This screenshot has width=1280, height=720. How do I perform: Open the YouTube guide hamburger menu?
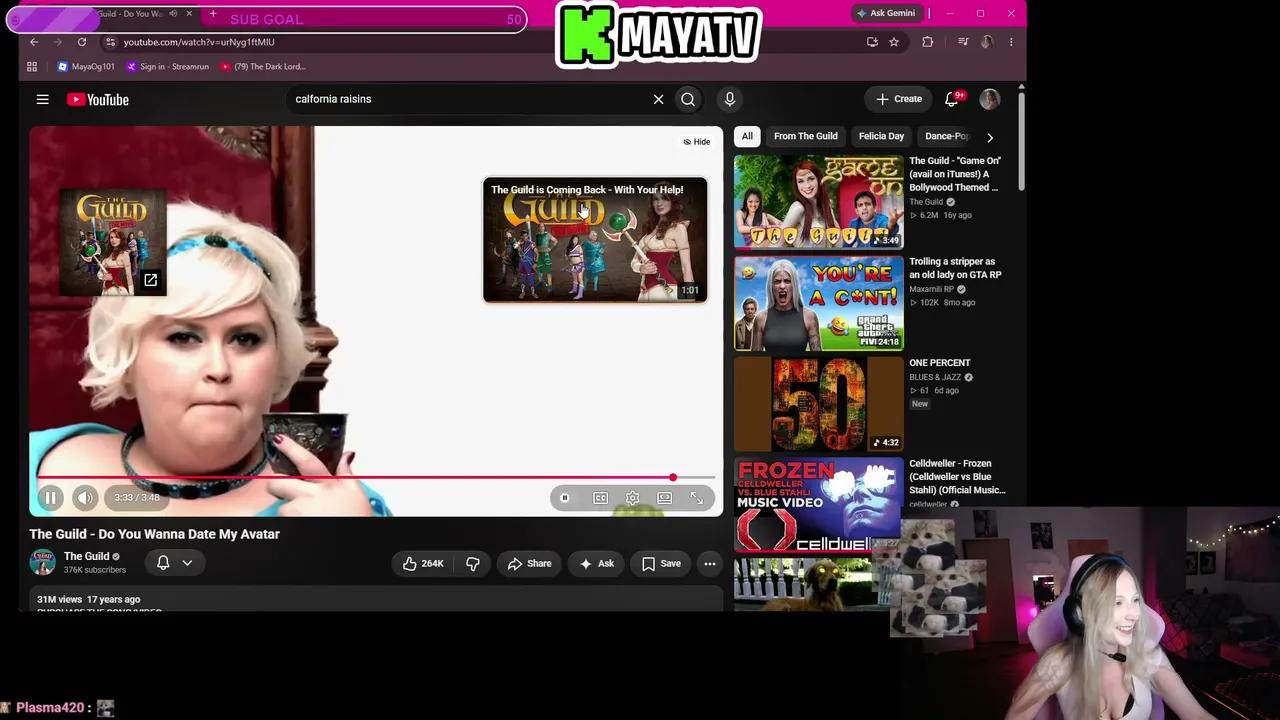[42, 99]
